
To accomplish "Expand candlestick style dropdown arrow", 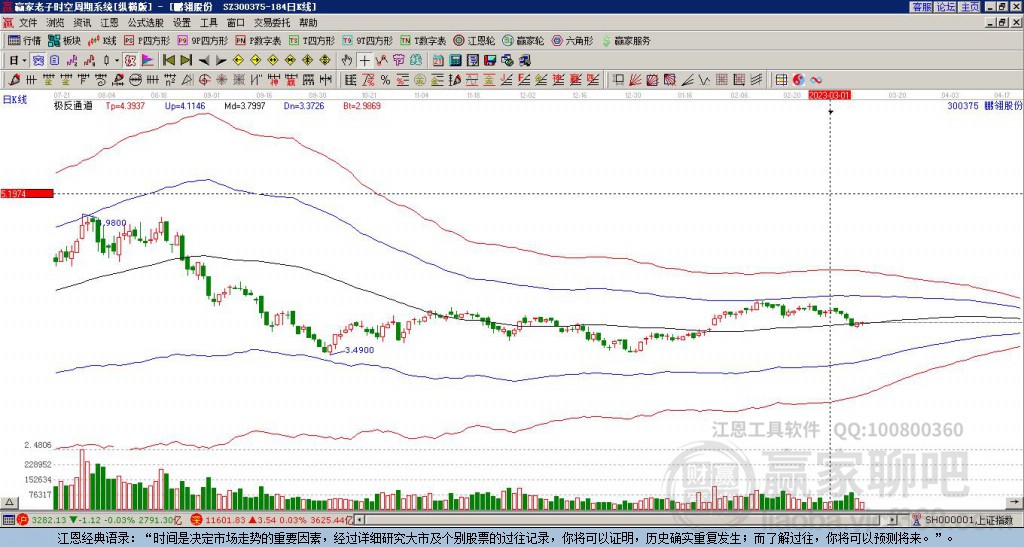I will pyautogui.click(x=117, y=61).
